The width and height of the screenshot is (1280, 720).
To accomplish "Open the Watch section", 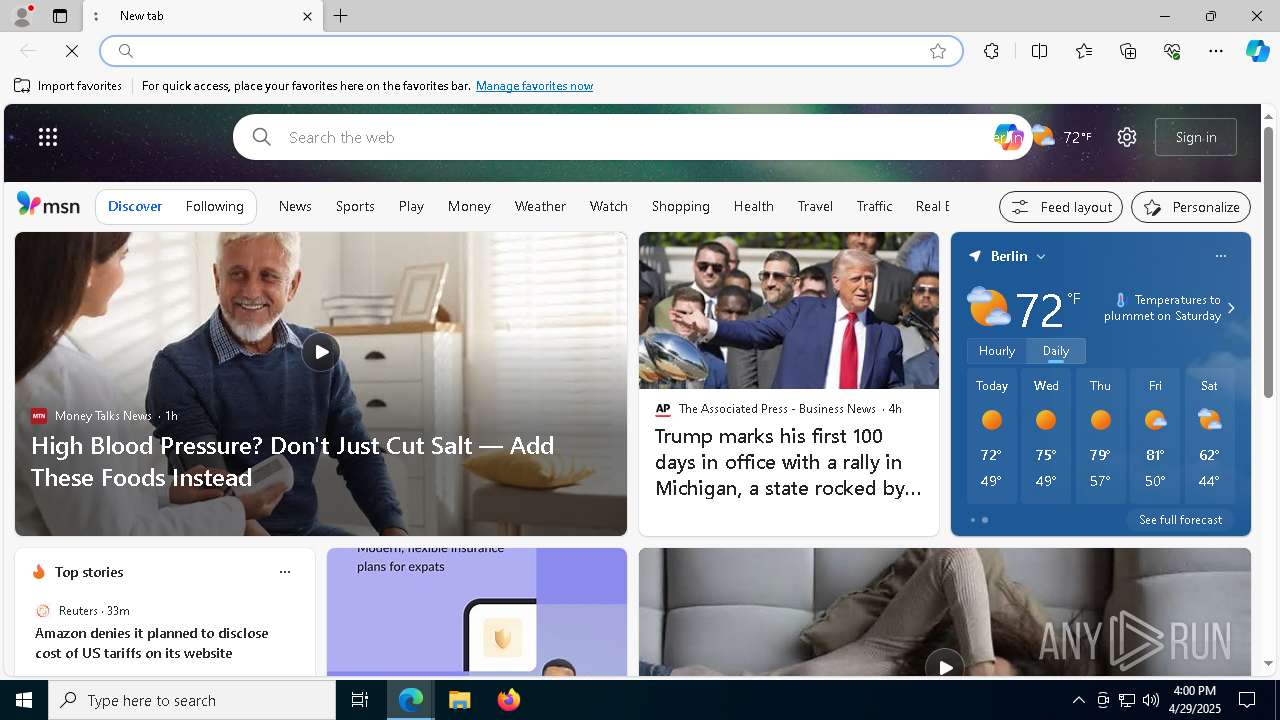I will [x=608, y=206].
